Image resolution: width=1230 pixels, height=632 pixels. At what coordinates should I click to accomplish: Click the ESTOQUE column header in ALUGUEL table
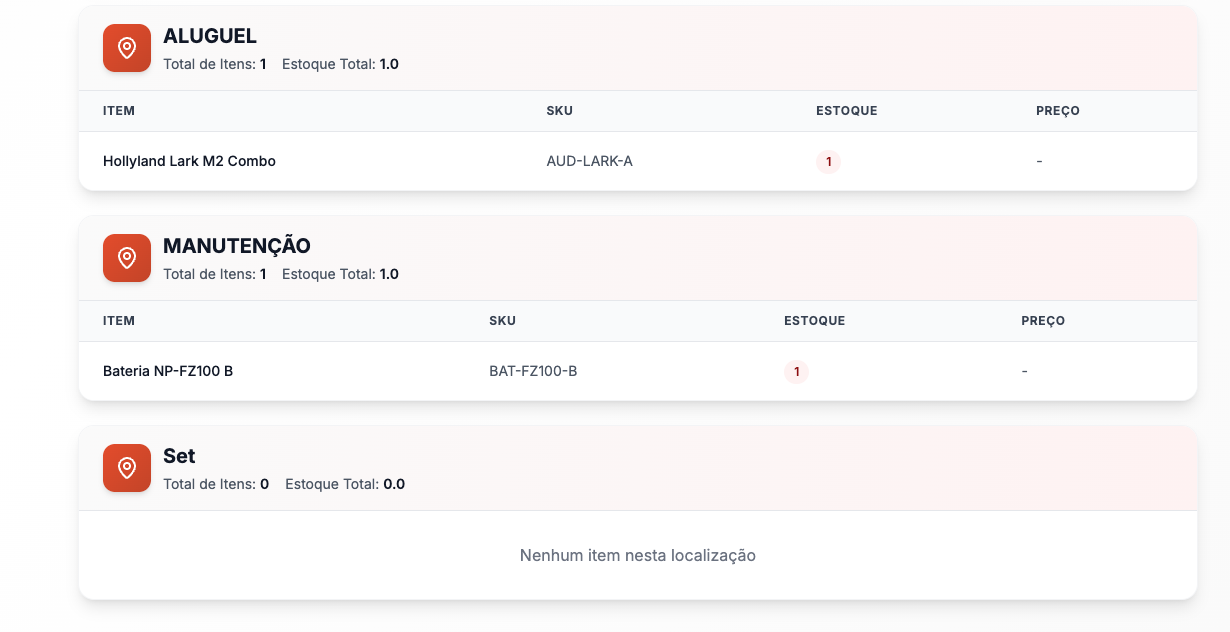point(847,111)
